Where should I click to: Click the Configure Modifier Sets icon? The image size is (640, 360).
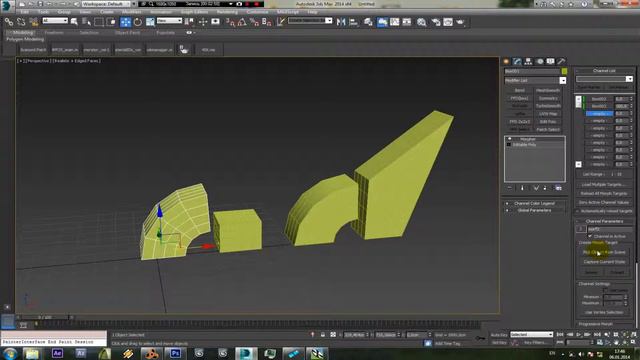[558, 188]
